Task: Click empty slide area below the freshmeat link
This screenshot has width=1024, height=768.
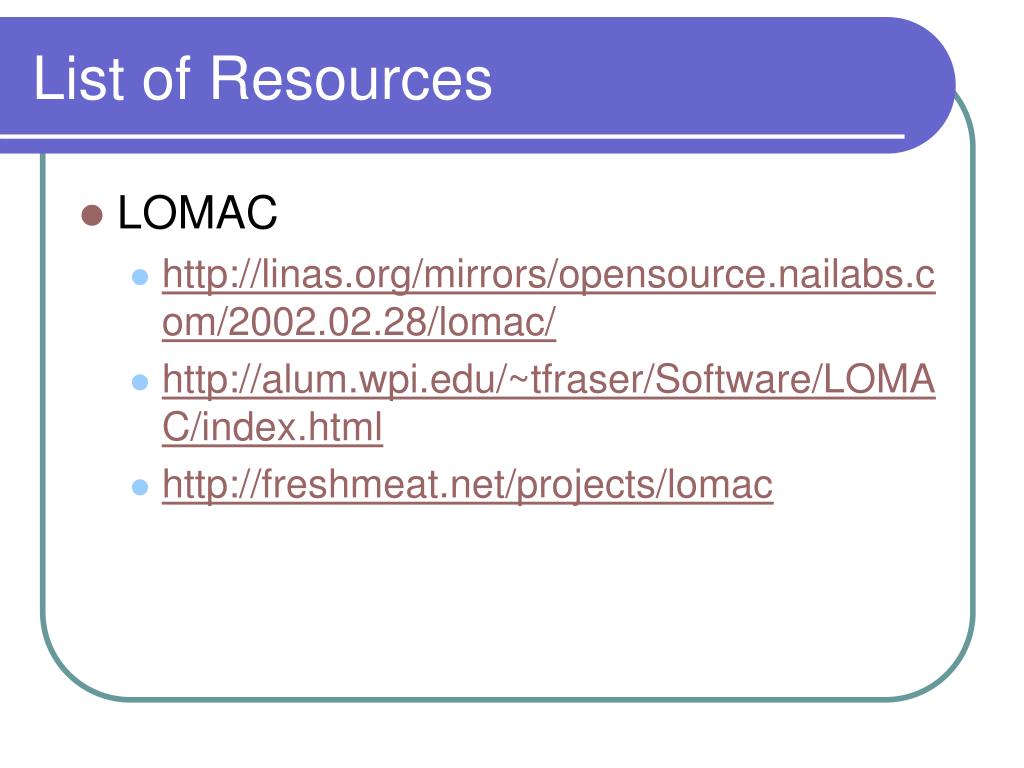Action: (x=508, y=601)
